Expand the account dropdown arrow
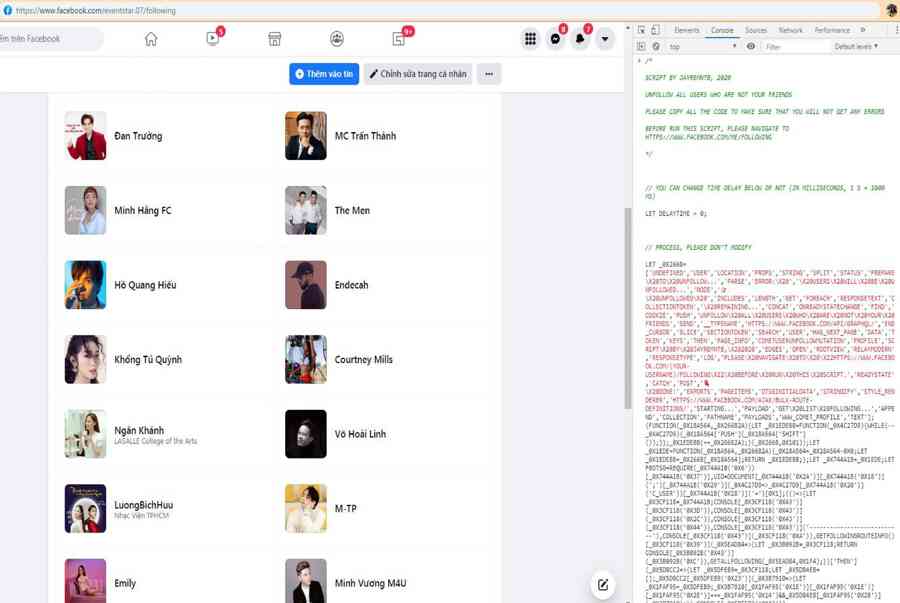900x603 pixels. [604, 39]
